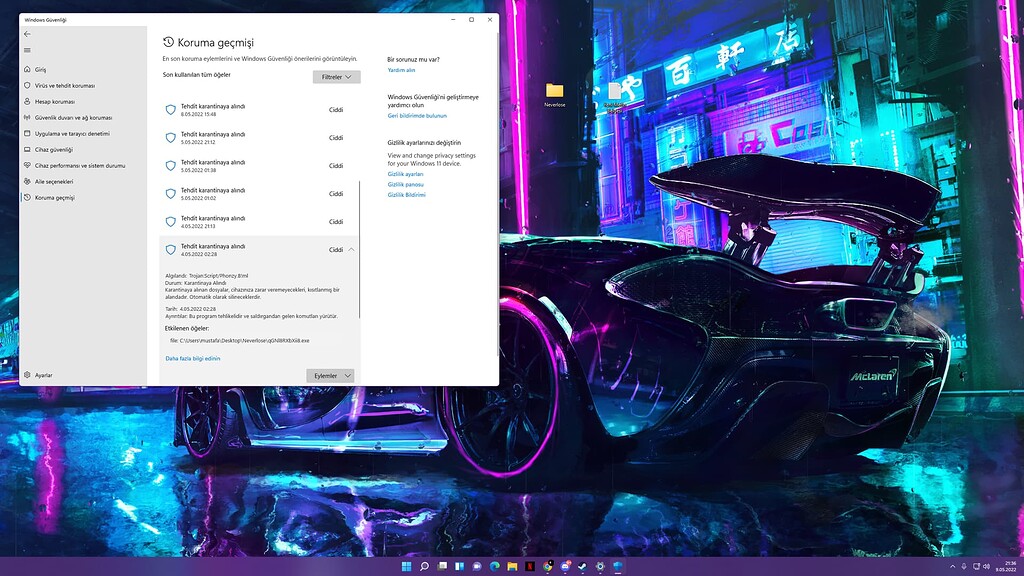Open the Gizlilik panosu link
Viewport: 1024px width, 576px height.
(x=406, y=186)
